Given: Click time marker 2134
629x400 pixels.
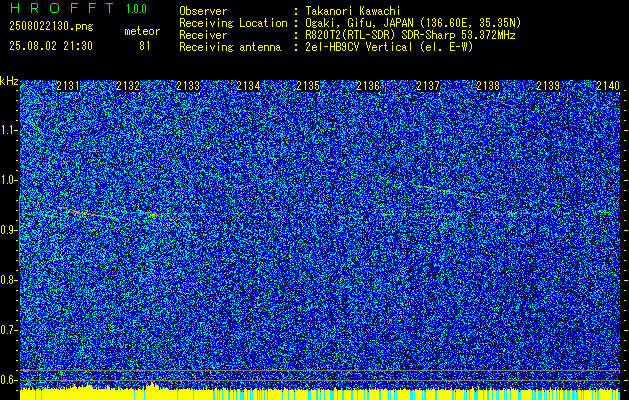Looking at the screenshot, I should click(x=248, y=86).
